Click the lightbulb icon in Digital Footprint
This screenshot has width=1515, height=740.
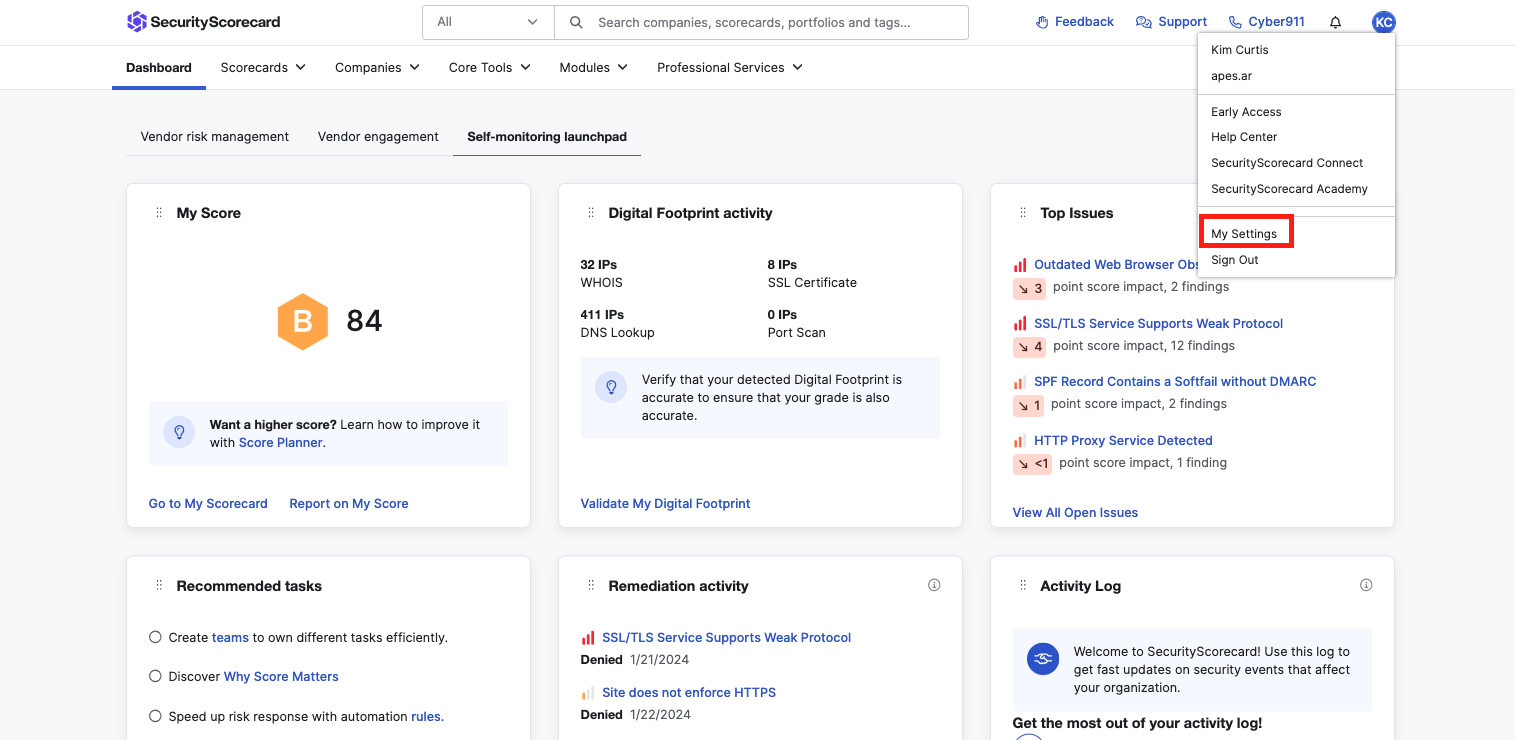click(611, 388)
